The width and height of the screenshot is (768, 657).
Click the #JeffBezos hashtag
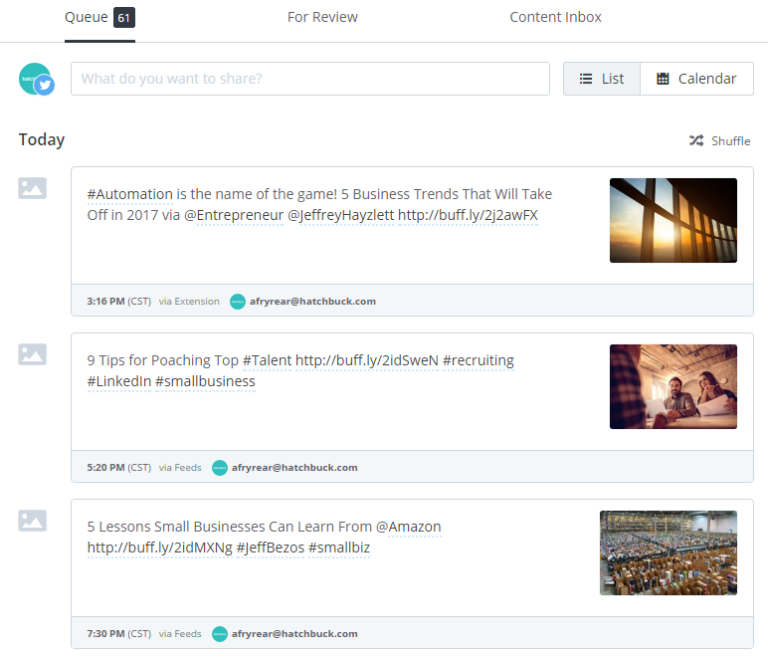[270, 548]
